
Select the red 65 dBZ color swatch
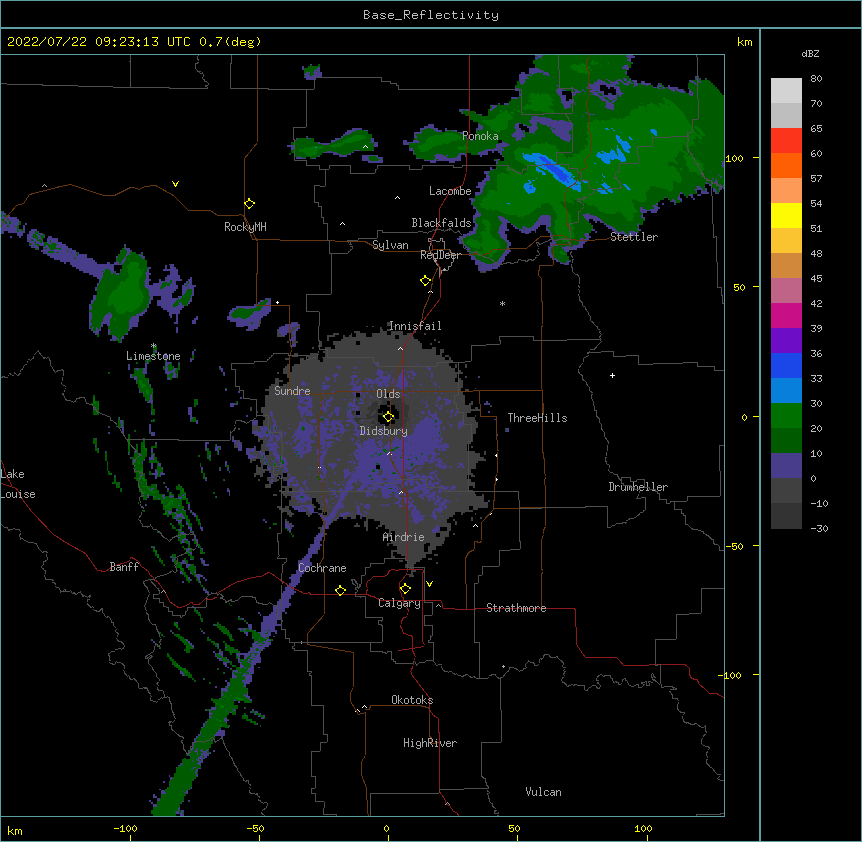tap(786, 140)
